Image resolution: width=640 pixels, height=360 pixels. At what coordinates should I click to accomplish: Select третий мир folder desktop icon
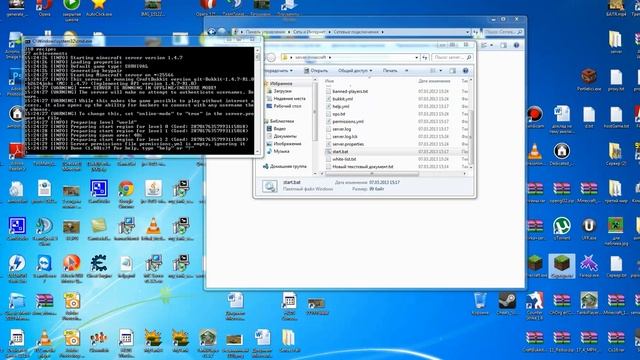pyautogui.click(x=616, y=190)
